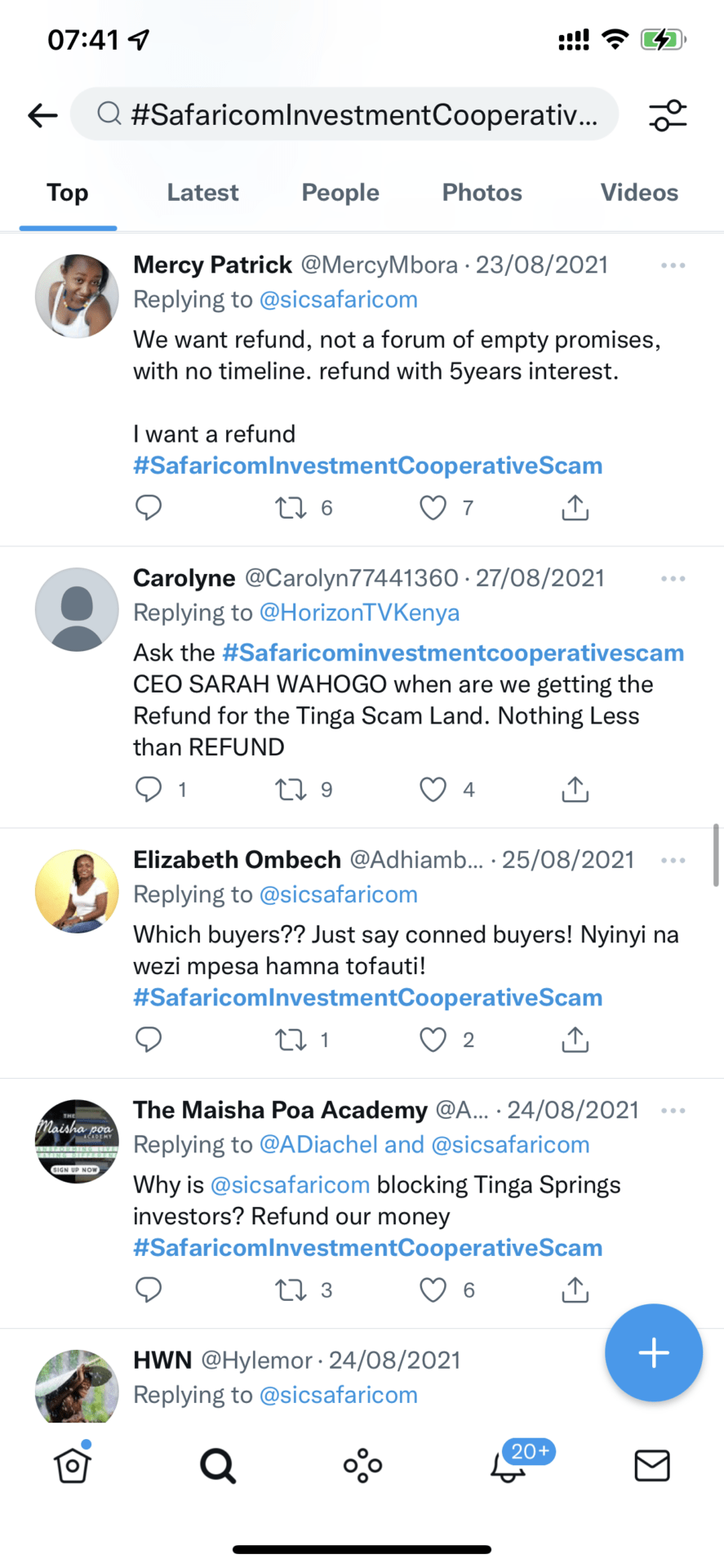Image resolution: width=724 pixels, height=1568 pixels.
Task: Open the Spaces icon in bottom bar
Action: pyautogui.click(x=362, y=1465)
